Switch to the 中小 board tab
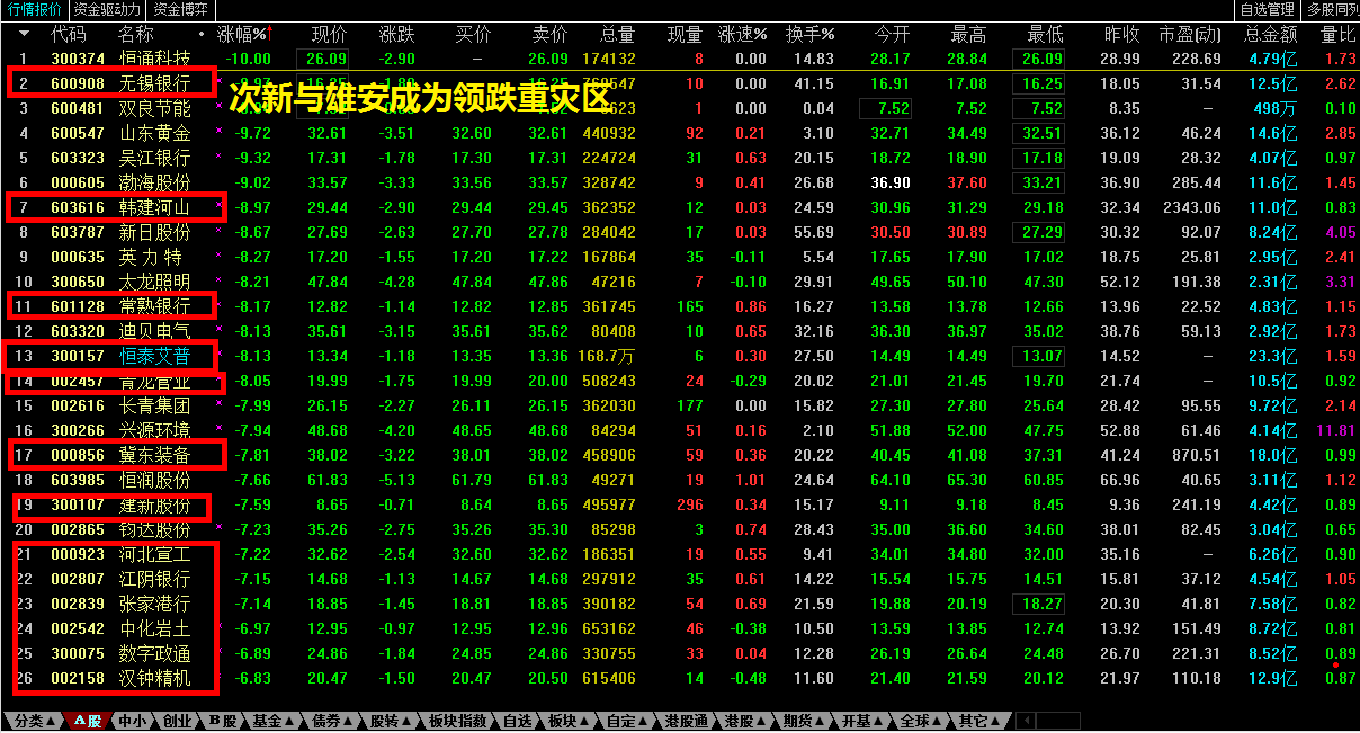This screenshot has height=733, width=1360. [131, 721]
